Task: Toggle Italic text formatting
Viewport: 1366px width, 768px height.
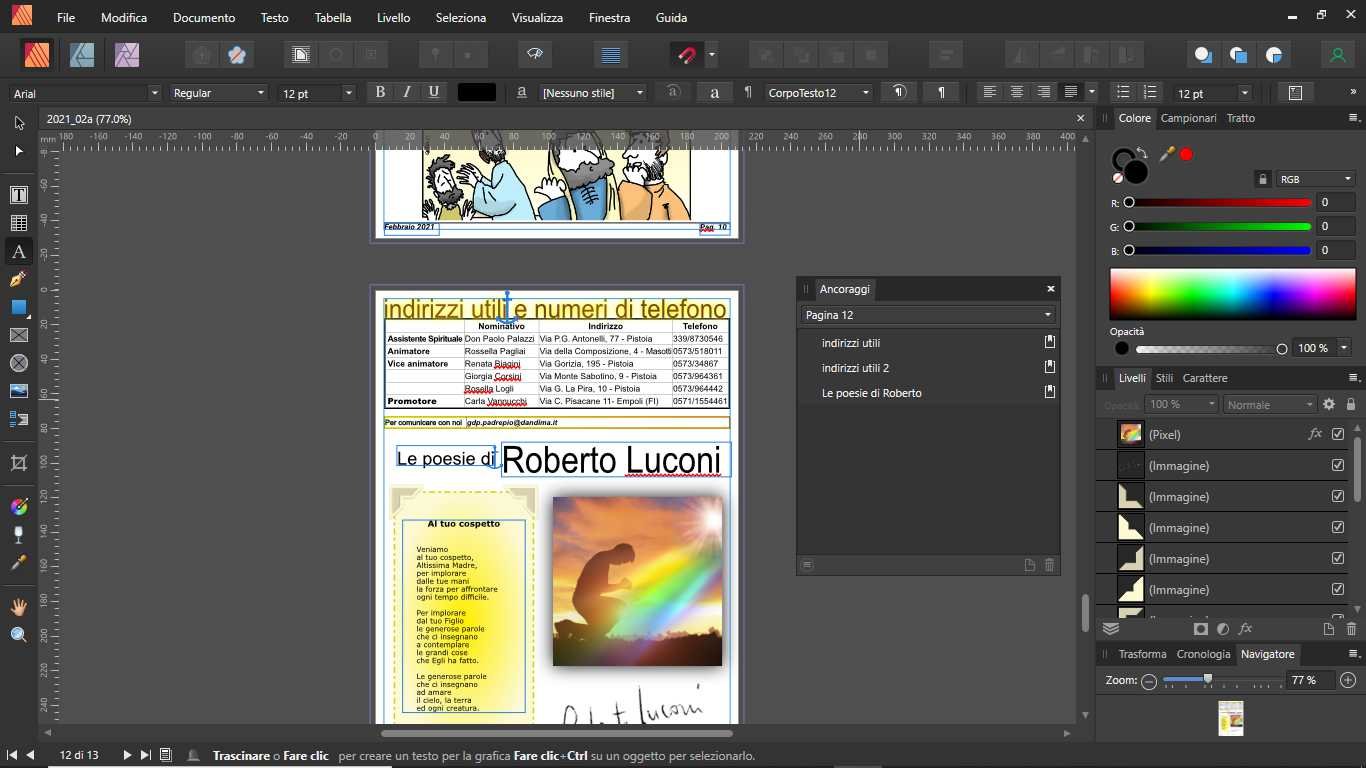Action: [x=407, y=92]
